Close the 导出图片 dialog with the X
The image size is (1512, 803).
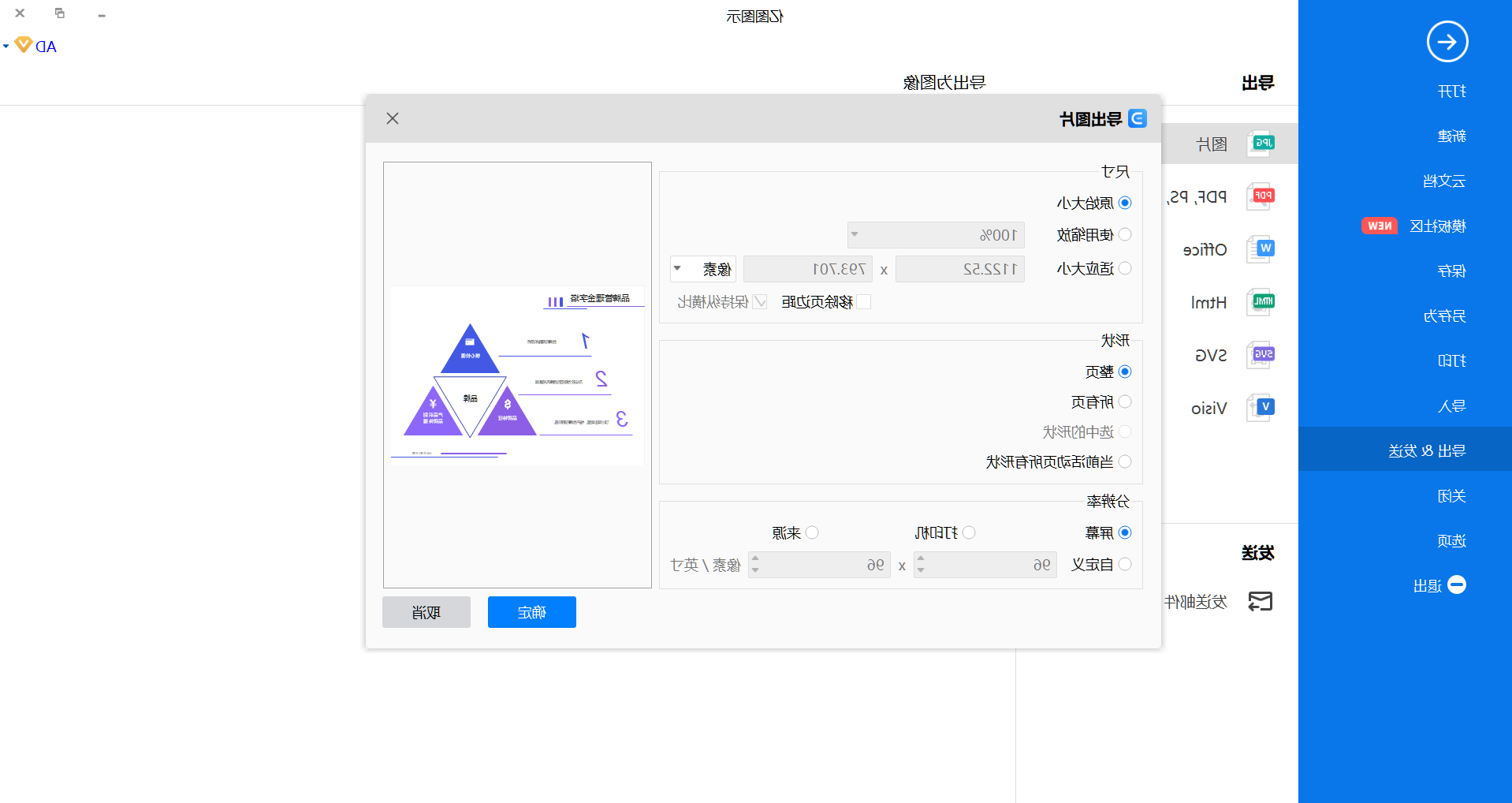pyautogui.click(x=393, y=118)
